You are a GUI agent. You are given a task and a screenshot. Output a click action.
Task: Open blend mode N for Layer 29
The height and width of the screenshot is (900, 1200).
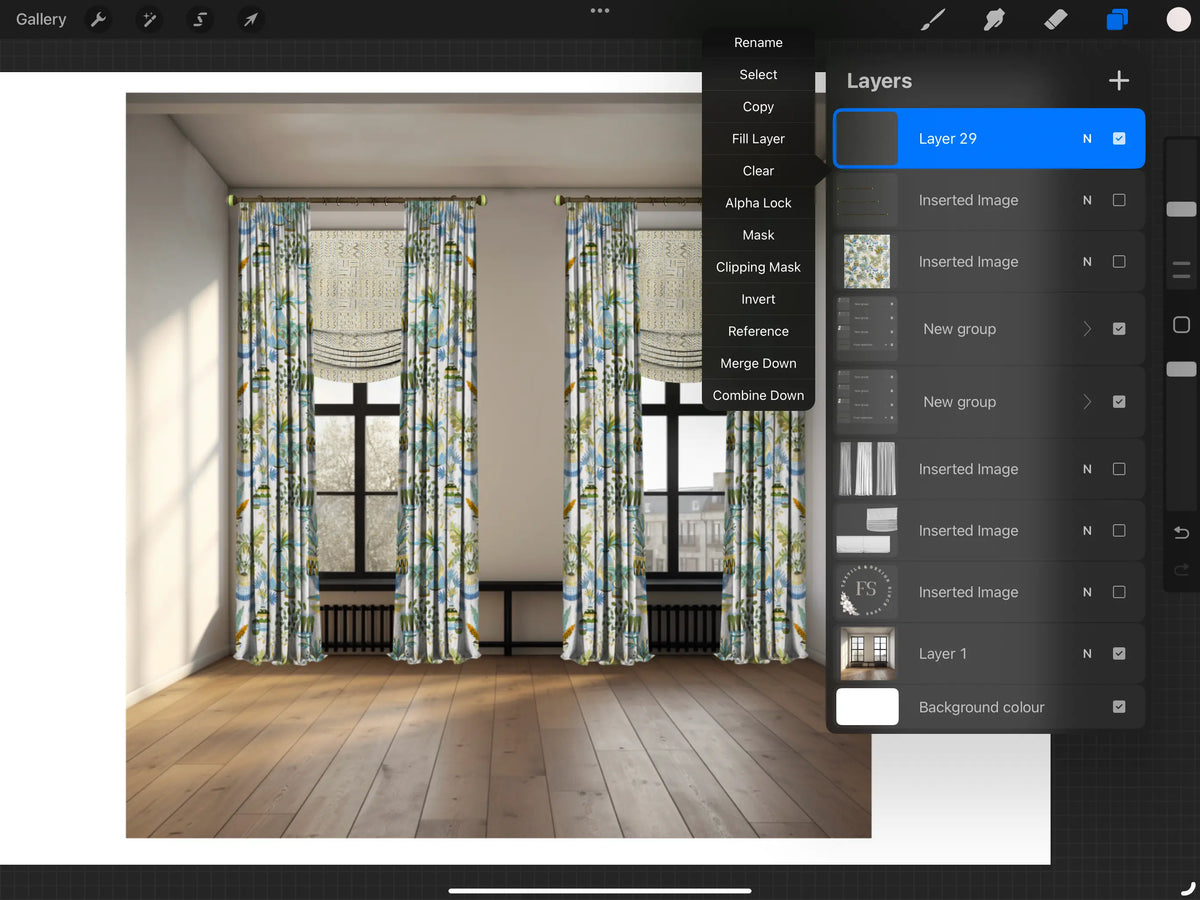pos(1087,139)
